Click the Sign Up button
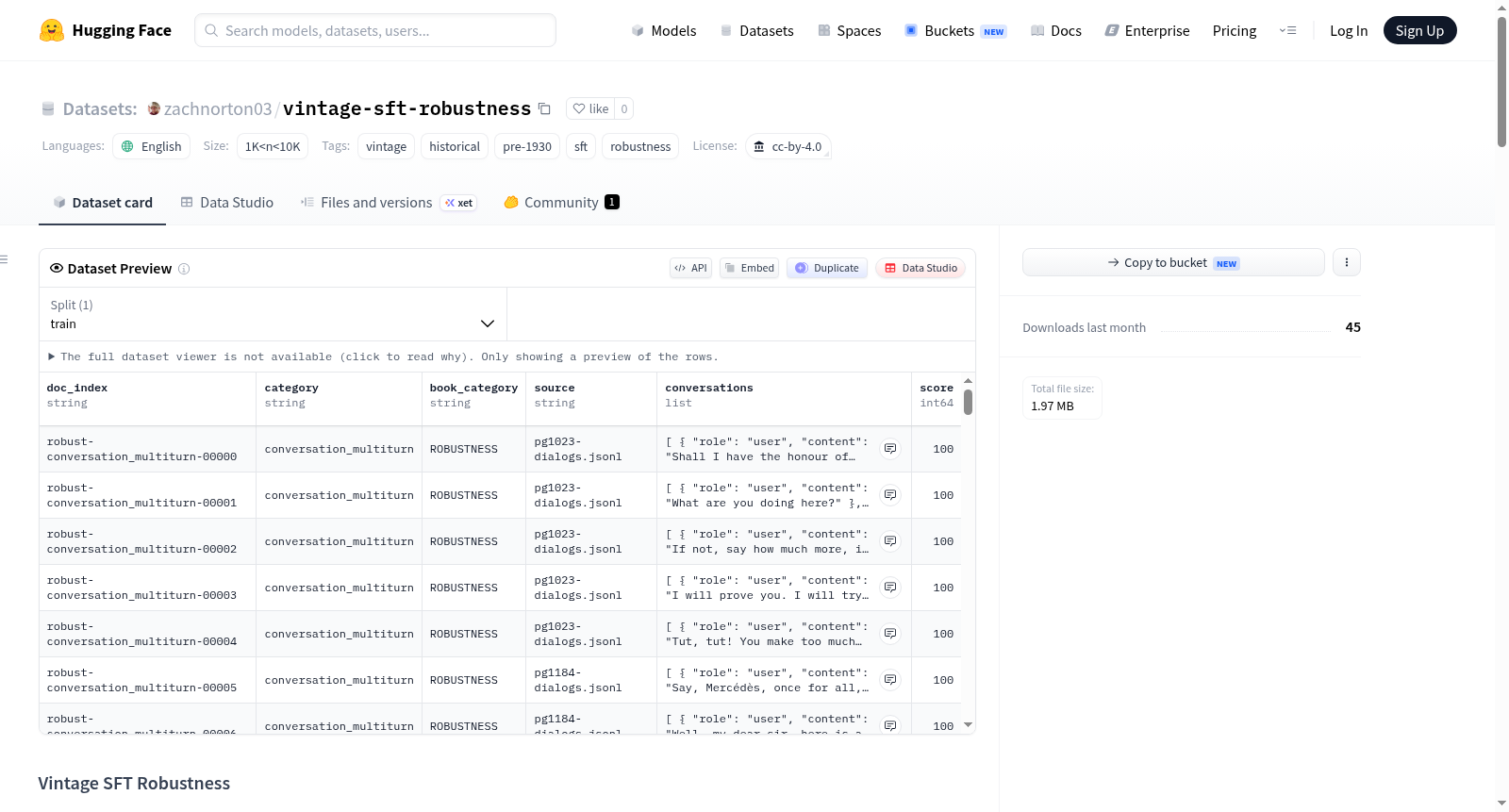This screenshot has height=812, width=1509. point(1419,31)
